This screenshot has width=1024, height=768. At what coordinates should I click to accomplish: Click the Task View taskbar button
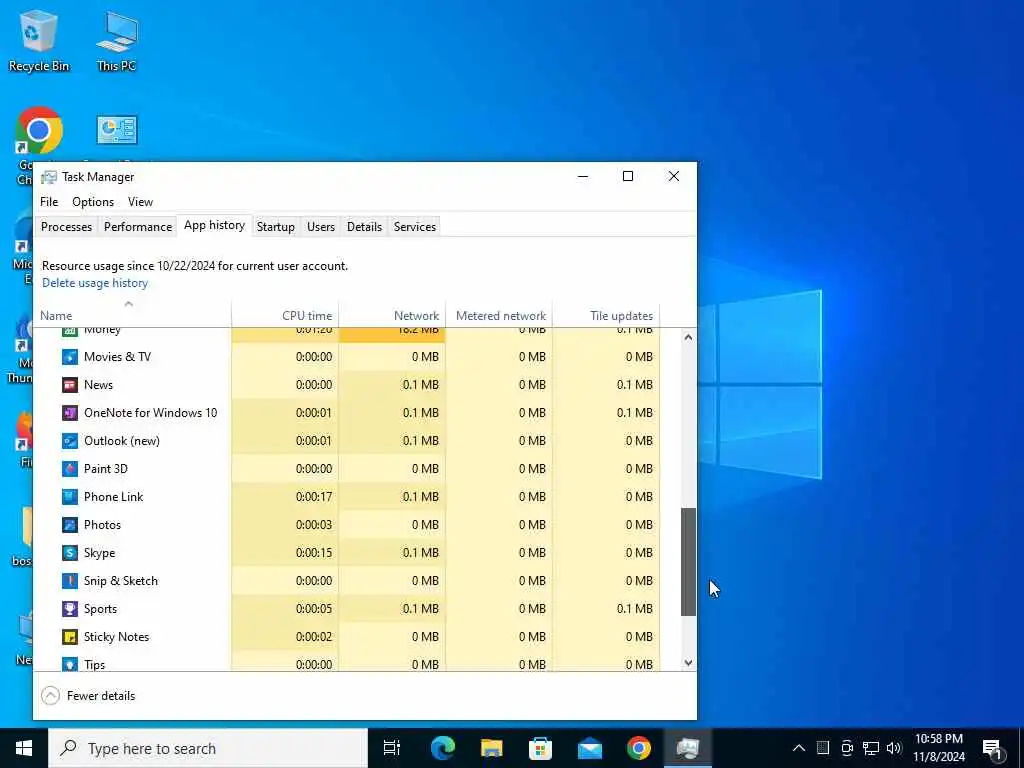(x=392, y=748)
